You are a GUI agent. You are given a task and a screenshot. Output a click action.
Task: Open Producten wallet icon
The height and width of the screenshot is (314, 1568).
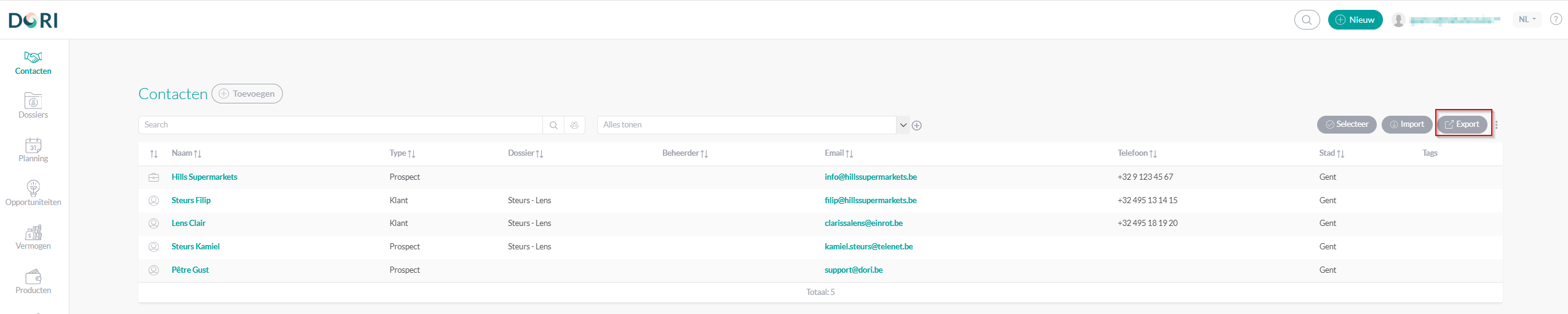click(33, 276)
